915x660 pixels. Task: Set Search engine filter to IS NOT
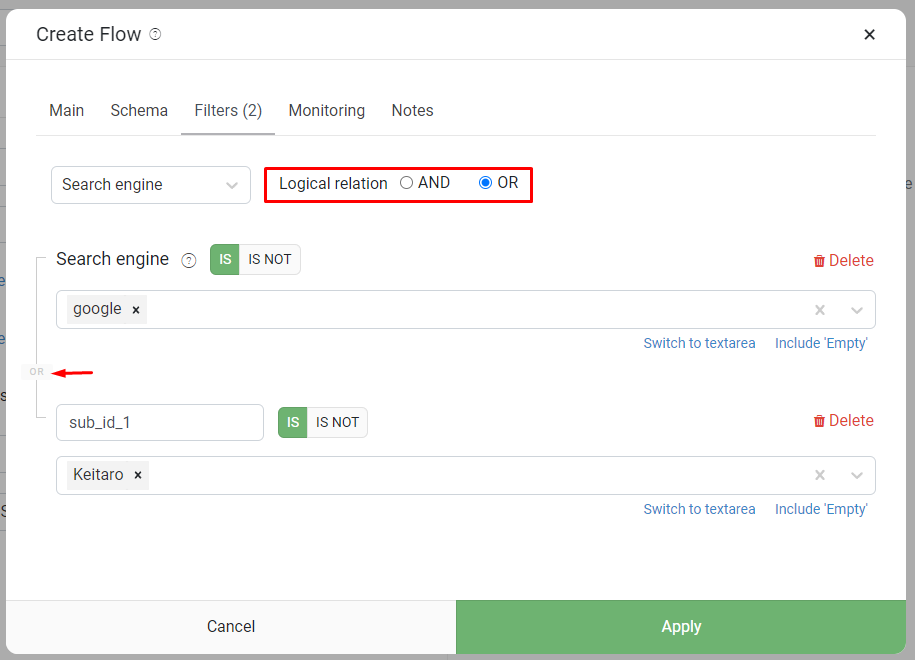[x=270, y=259]
